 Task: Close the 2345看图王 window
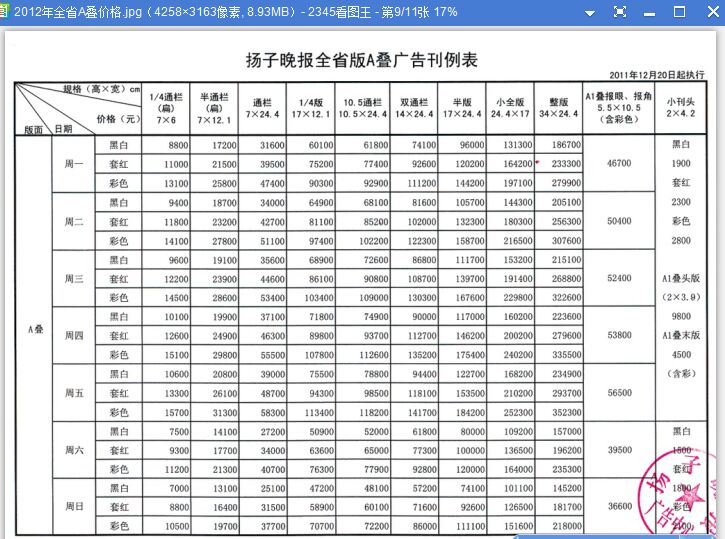(713, 12)
